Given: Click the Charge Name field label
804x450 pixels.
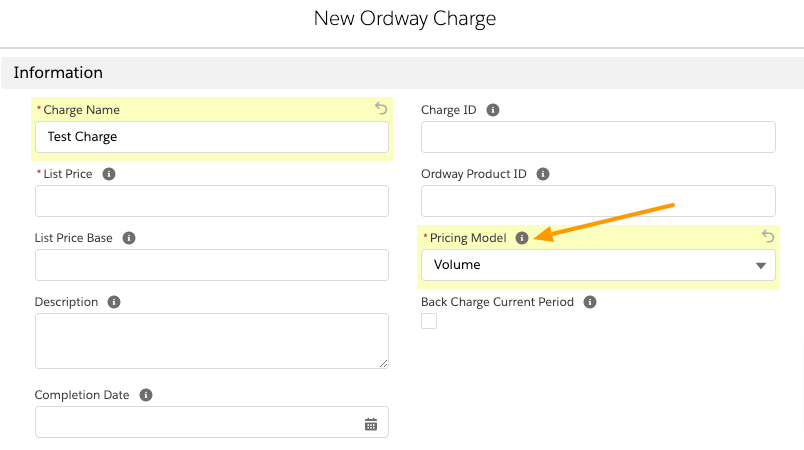Looking at the screenshot, I should click(x=81, y=110).
